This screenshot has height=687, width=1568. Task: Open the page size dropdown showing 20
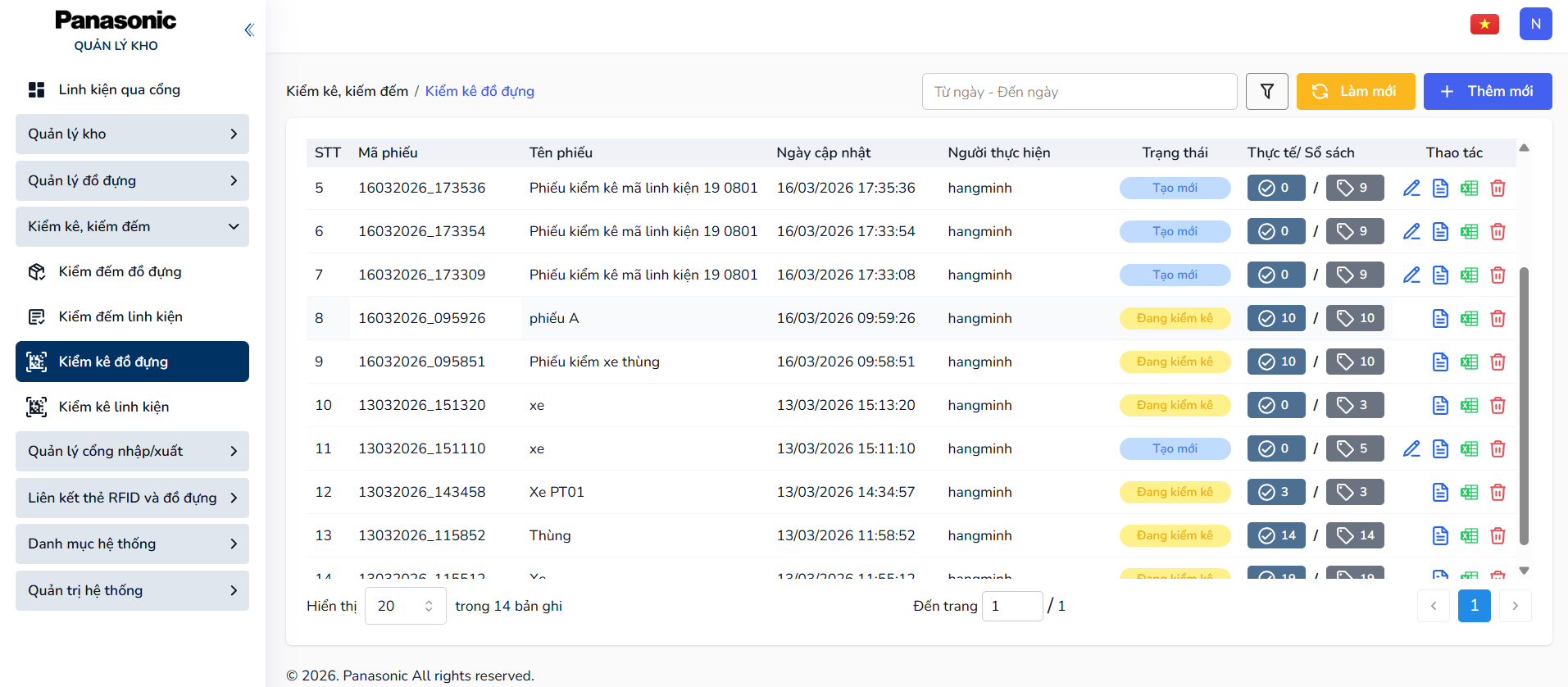pyautogui.click(x=405, y=606)
